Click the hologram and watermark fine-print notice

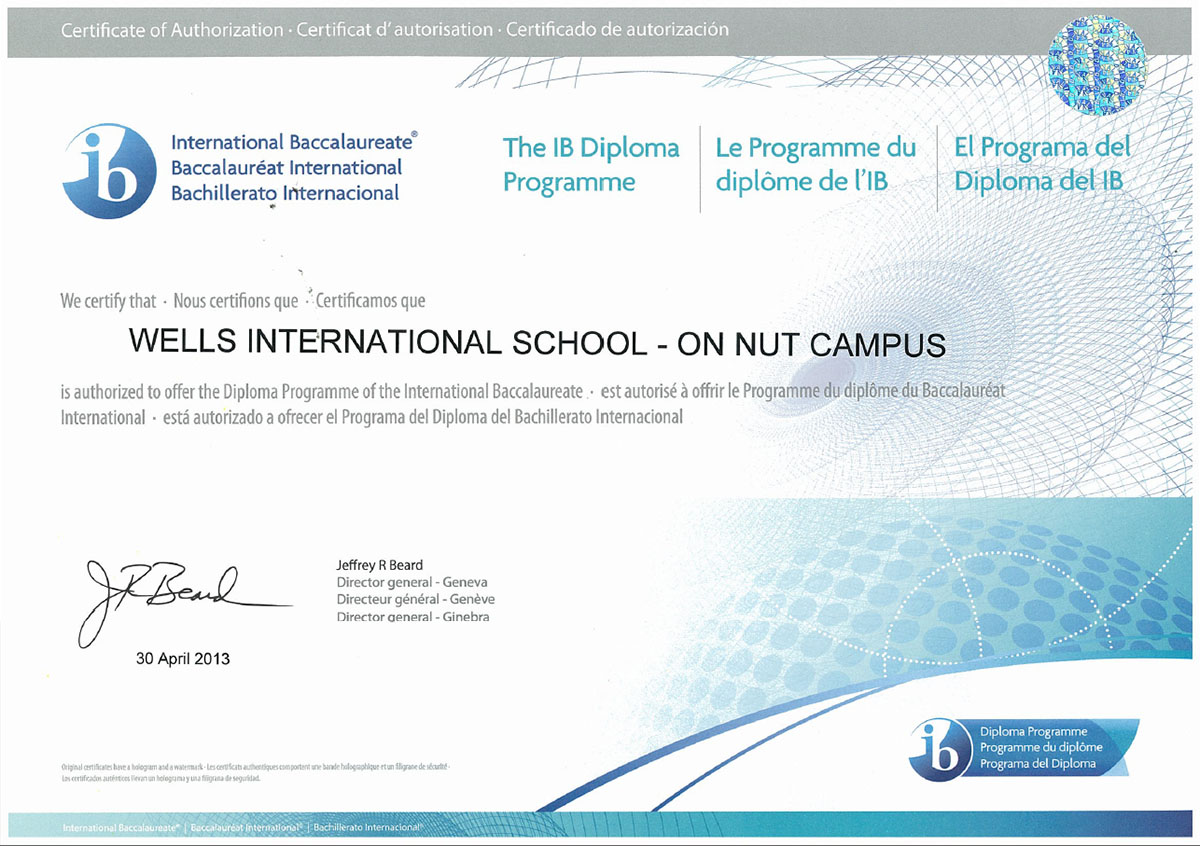point(255,771)
